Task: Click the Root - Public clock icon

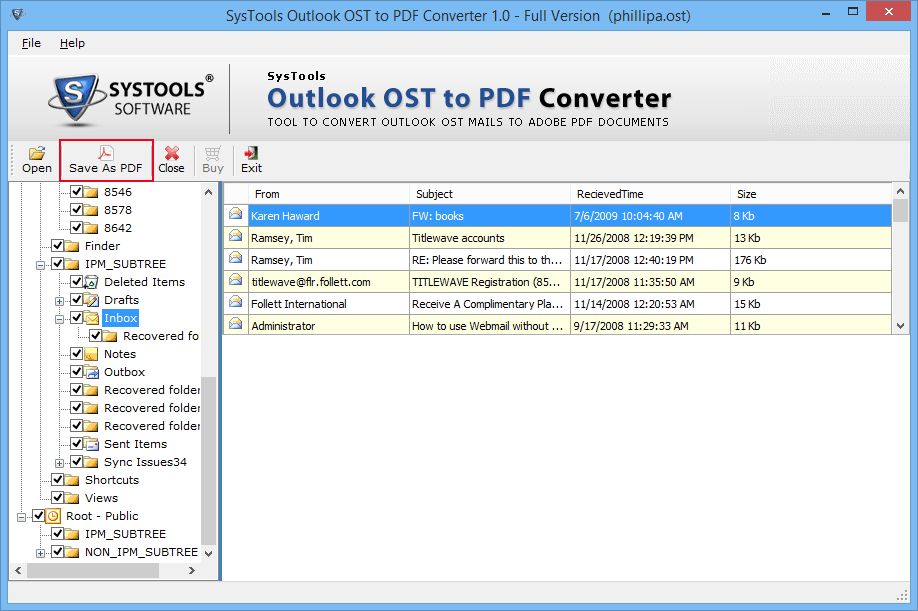Action: pyautogui.click(x=53, y=516)
